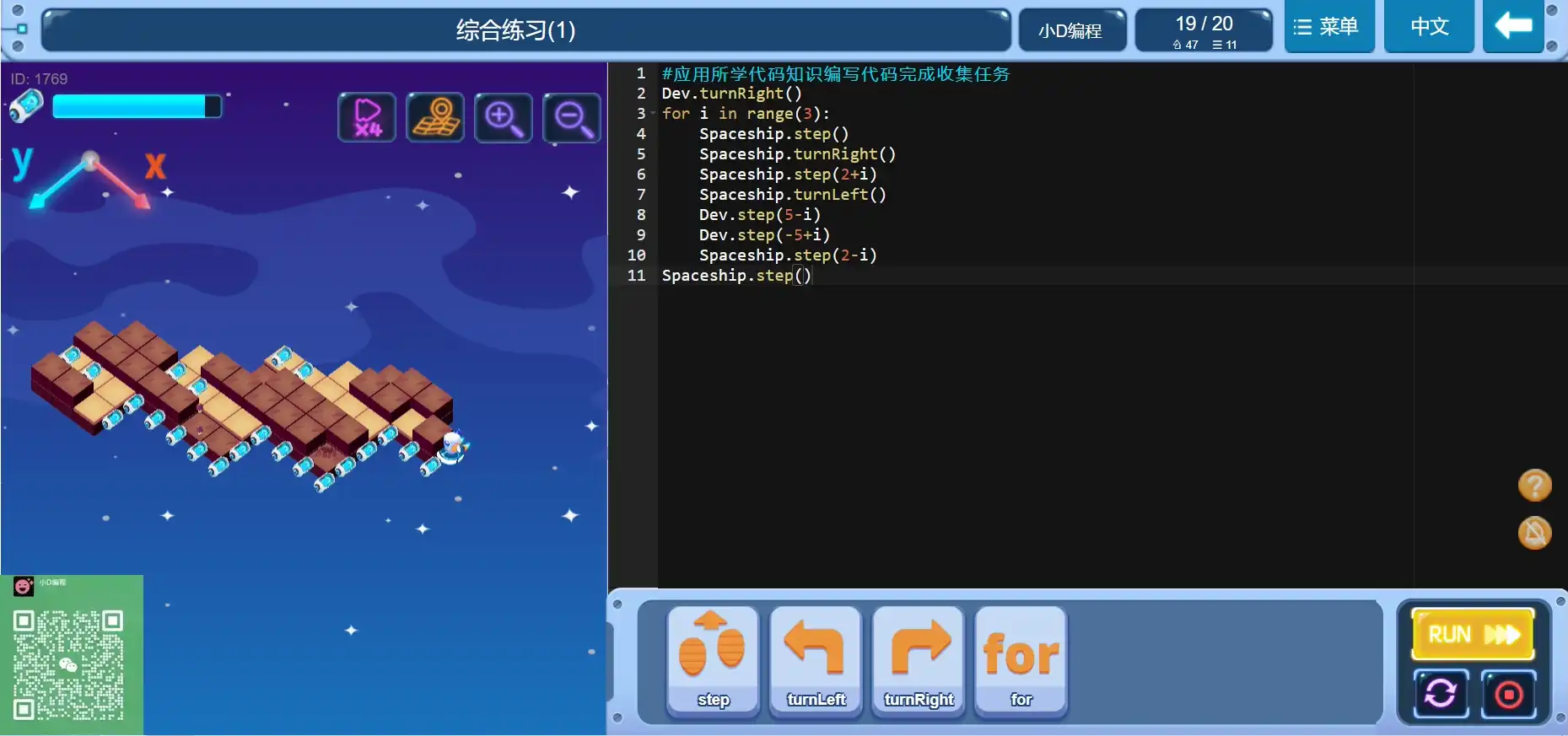Run the code with RUN button

pos(1473,634)
